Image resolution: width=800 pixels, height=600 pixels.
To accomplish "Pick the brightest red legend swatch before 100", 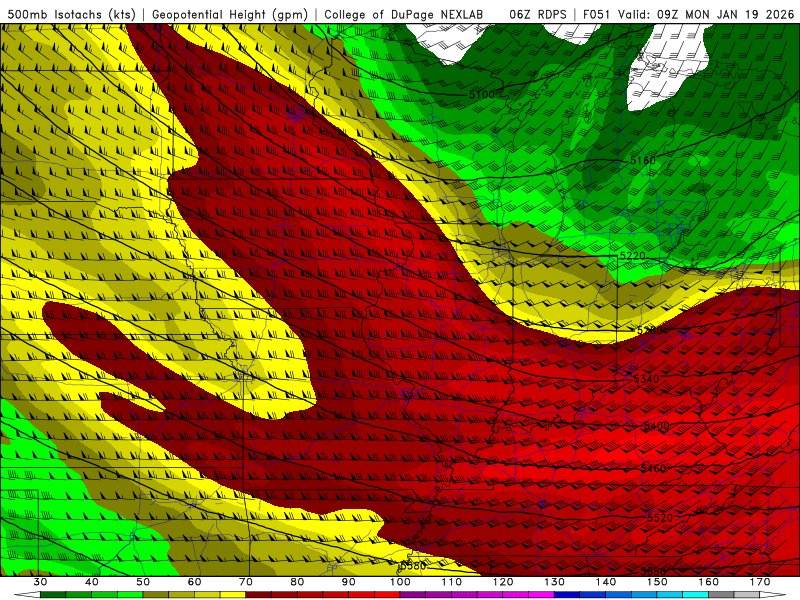I will pyautogui.click(x=387, y=595).
